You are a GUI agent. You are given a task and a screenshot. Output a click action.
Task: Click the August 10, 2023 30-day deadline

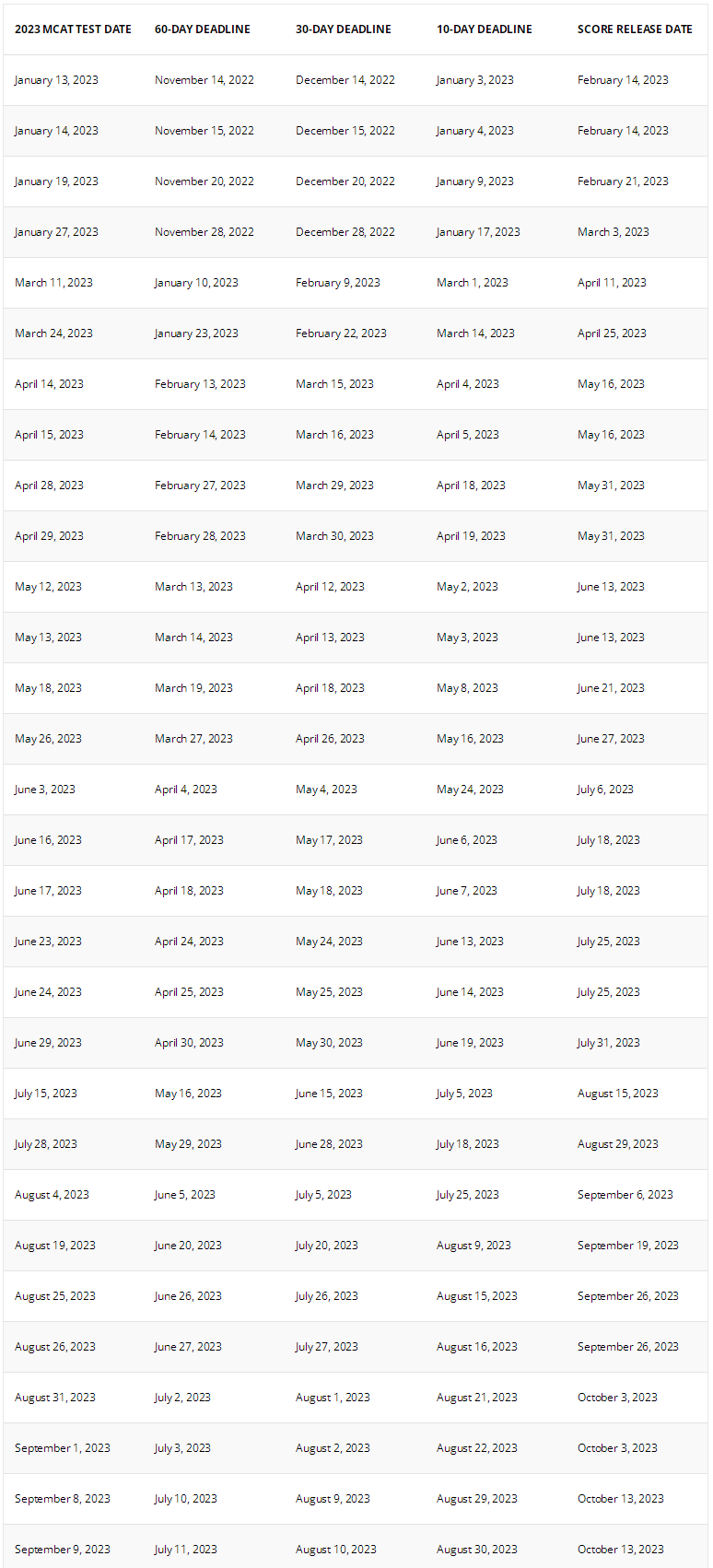click(336, 1550)
